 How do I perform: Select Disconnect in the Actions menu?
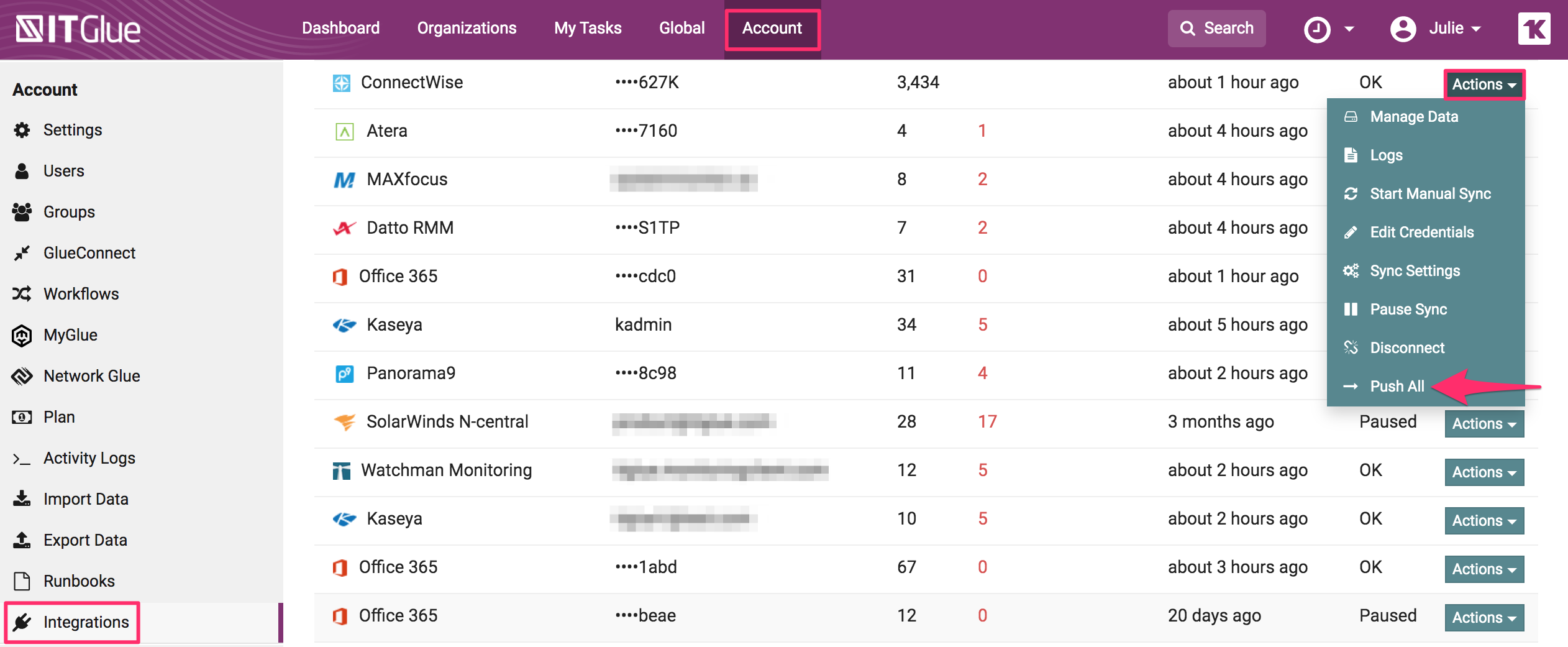[x=1406, y=348]
